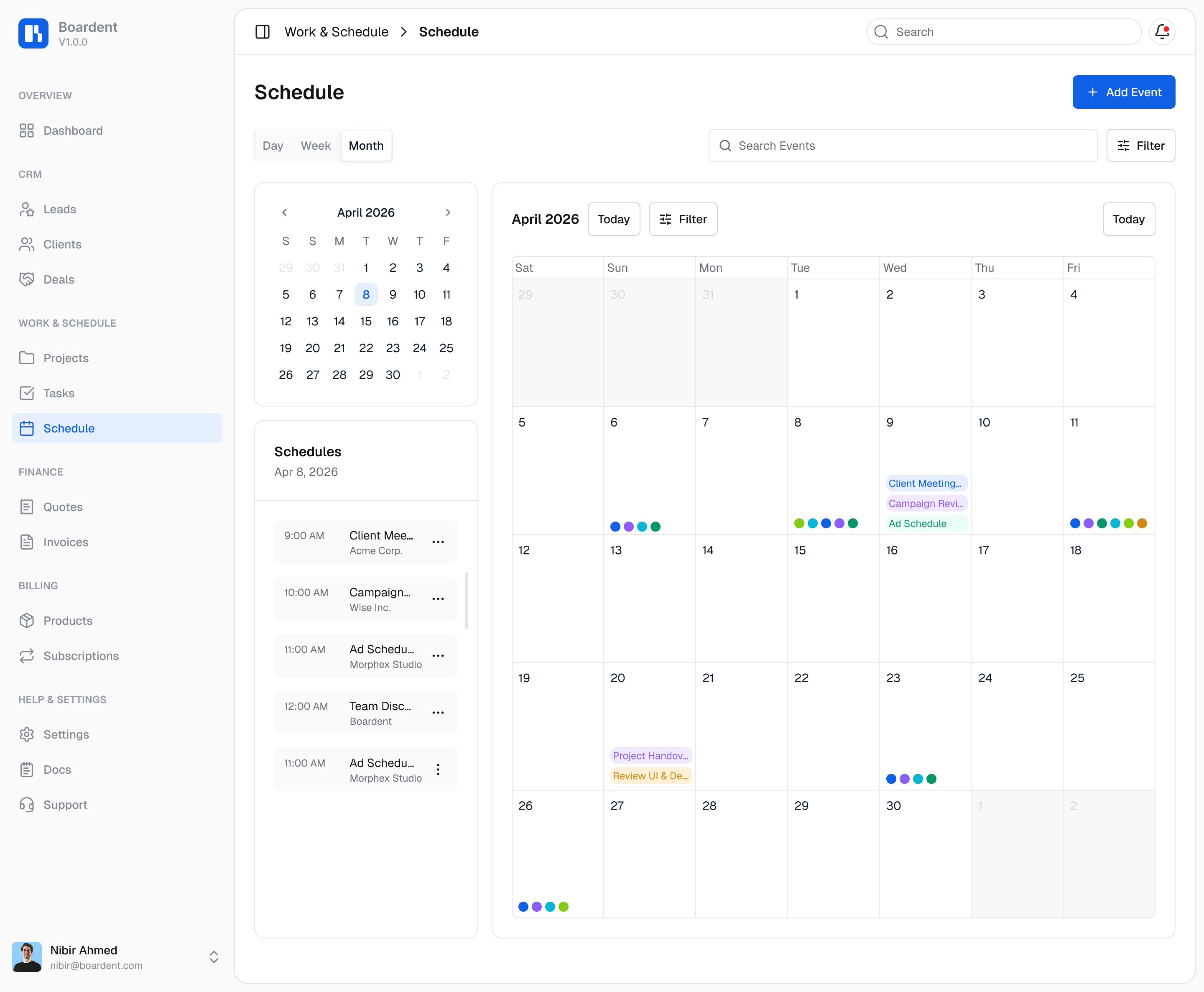Click light green dot on April 8
The height and width of the screenshot is (992, 1204).
(x=799, y=524)
